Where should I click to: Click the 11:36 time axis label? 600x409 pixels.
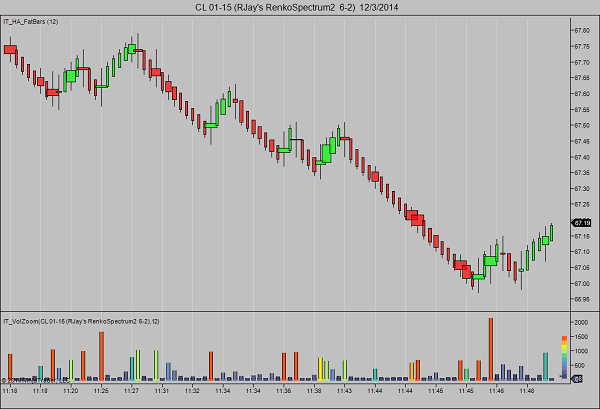[284, 391]
